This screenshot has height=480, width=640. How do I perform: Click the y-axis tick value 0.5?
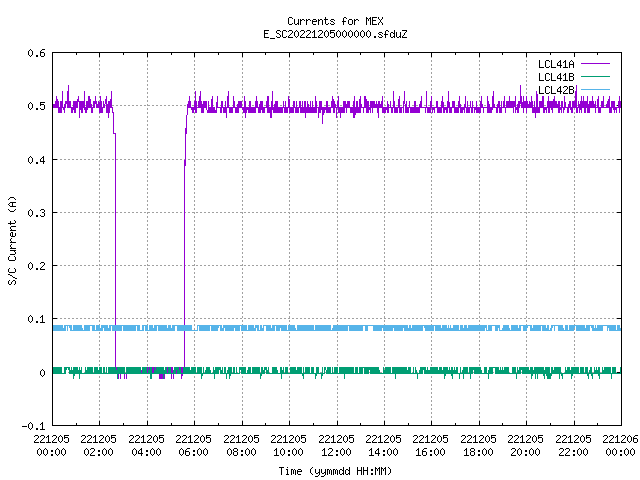click(x=36, y=106)
